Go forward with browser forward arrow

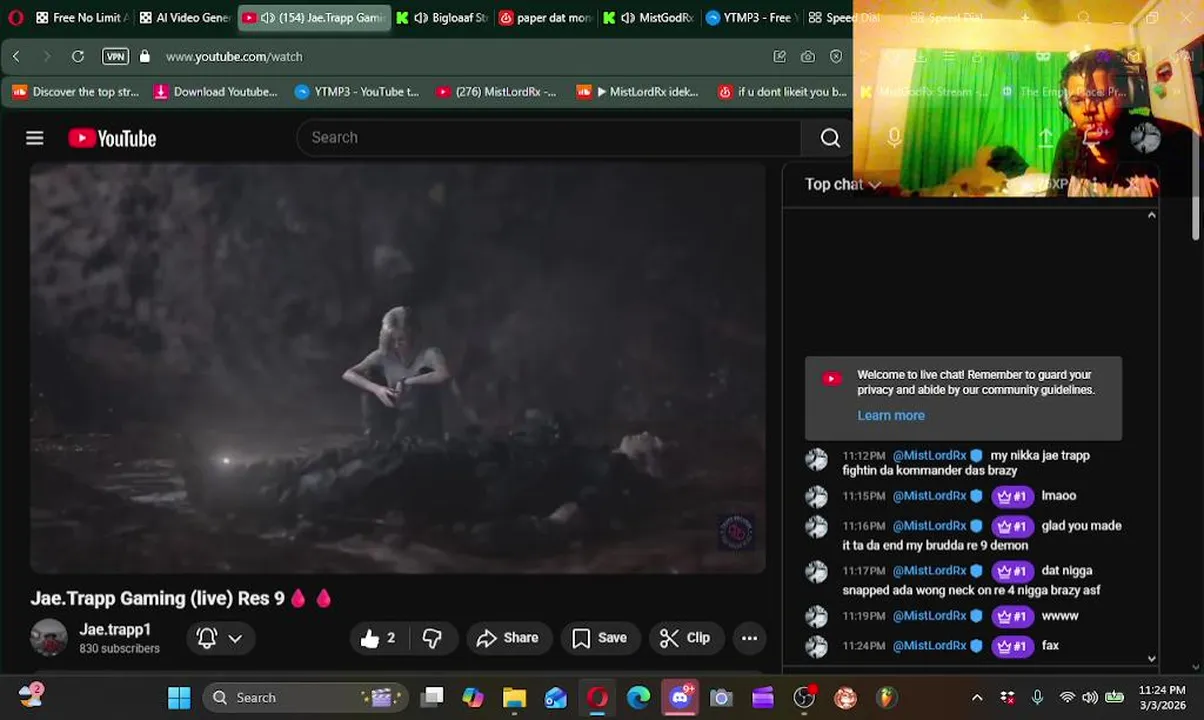(46, 57)
